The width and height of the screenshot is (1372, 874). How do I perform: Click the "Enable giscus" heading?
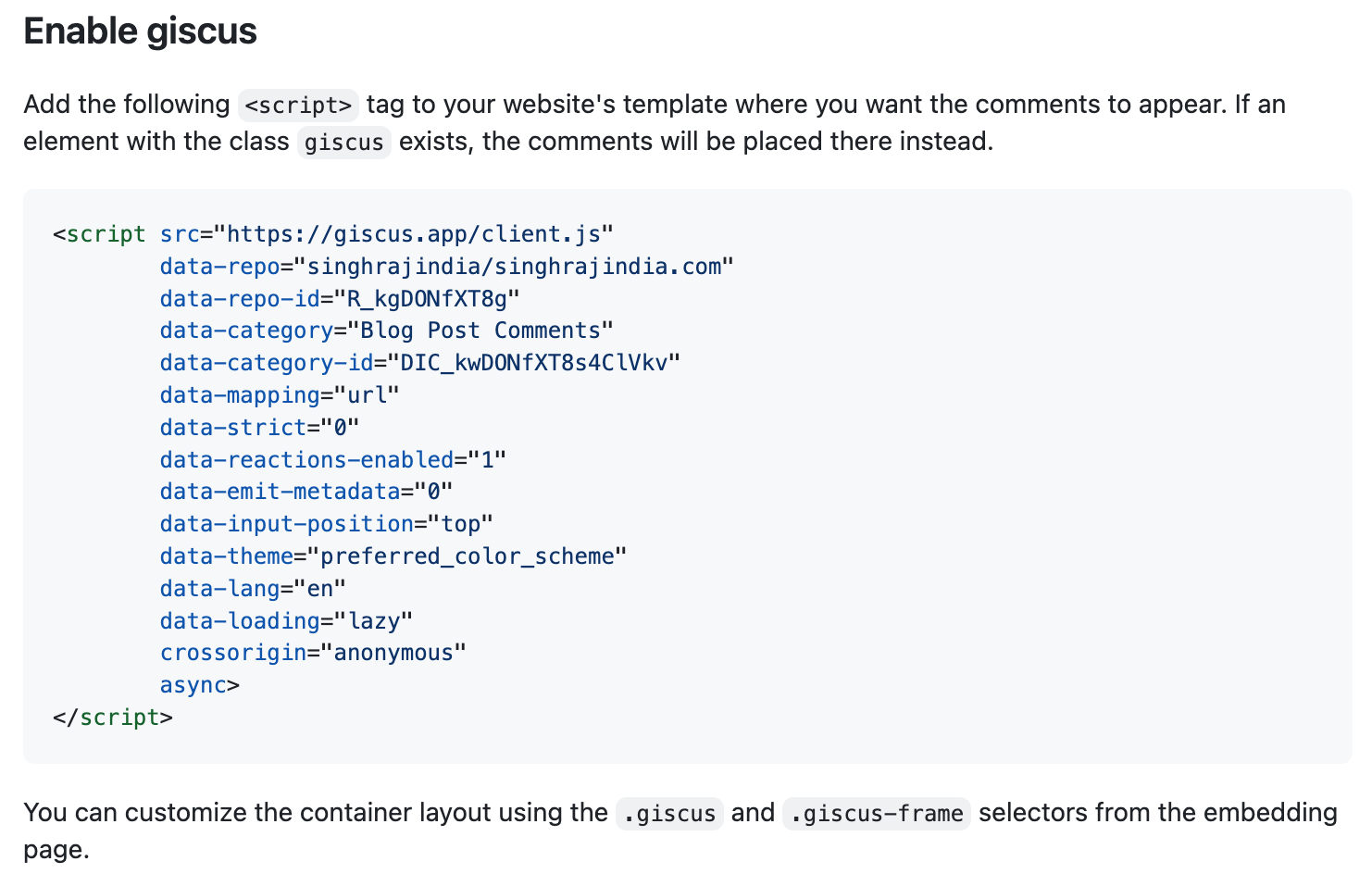(140, 31)
